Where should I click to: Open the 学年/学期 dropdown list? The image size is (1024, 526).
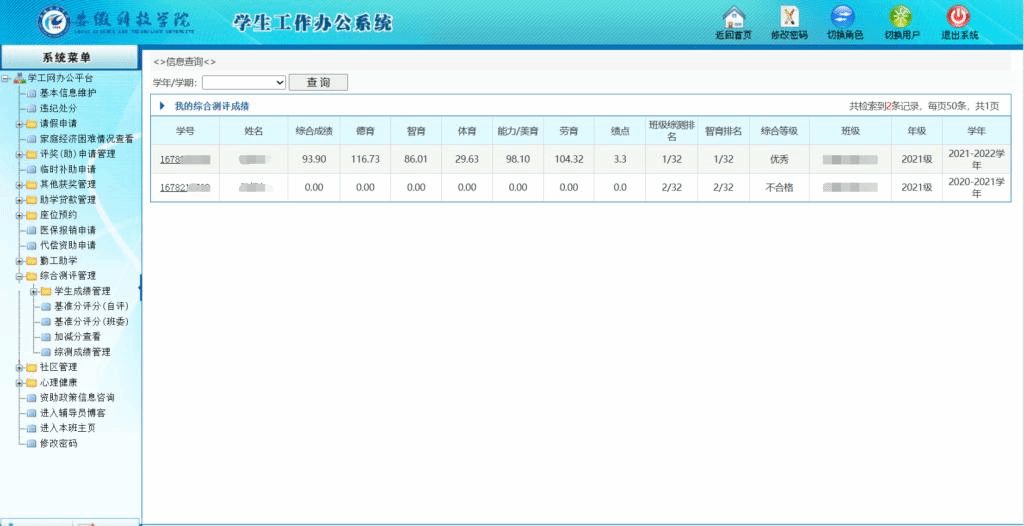244,83
